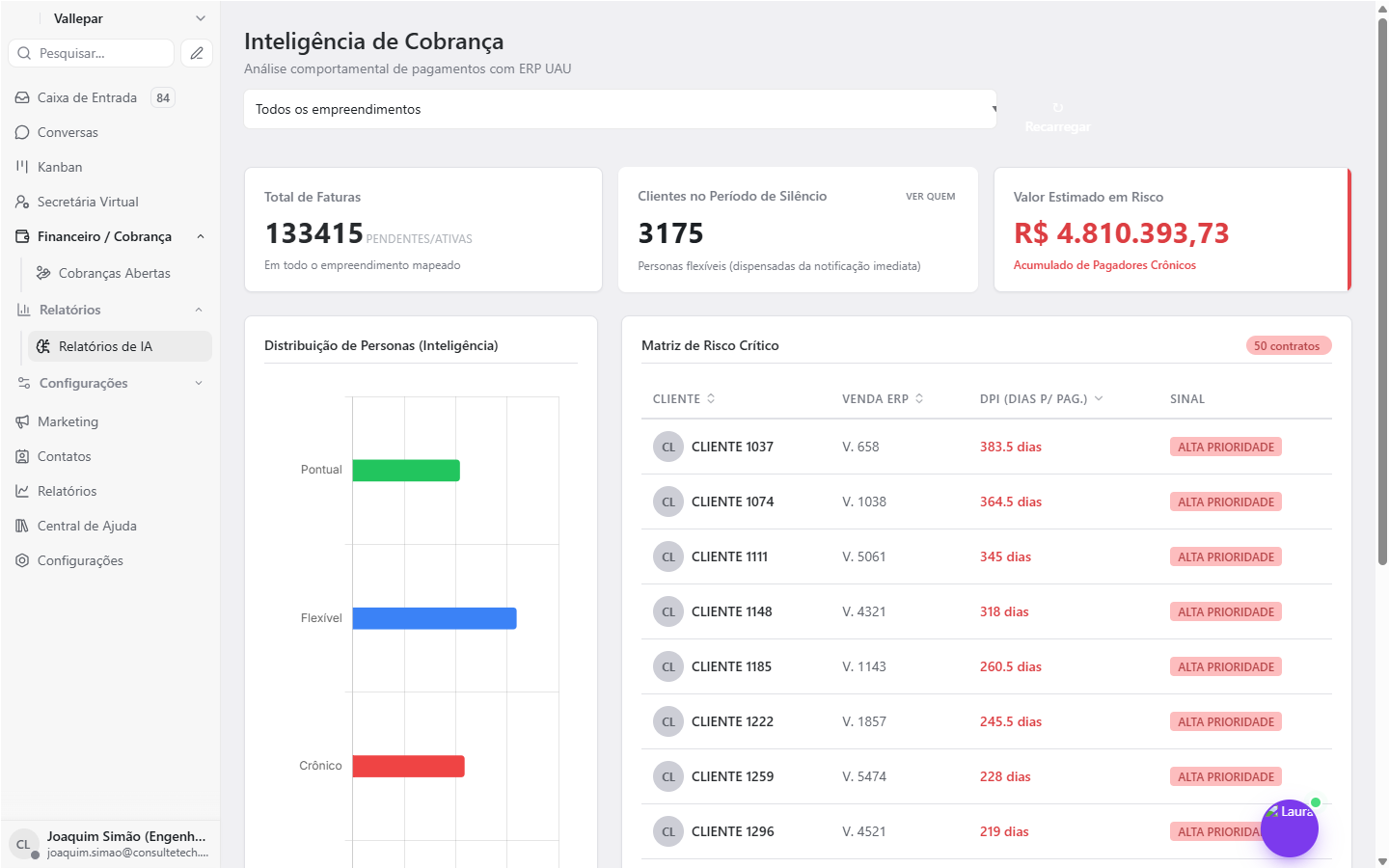Click the green Pontual bar
1389x868 pixels.
click(x=406, y=470)
